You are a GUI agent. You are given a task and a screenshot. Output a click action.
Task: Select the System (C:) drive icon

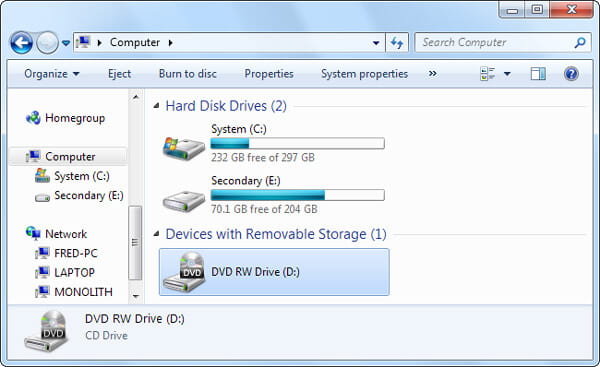184,148
